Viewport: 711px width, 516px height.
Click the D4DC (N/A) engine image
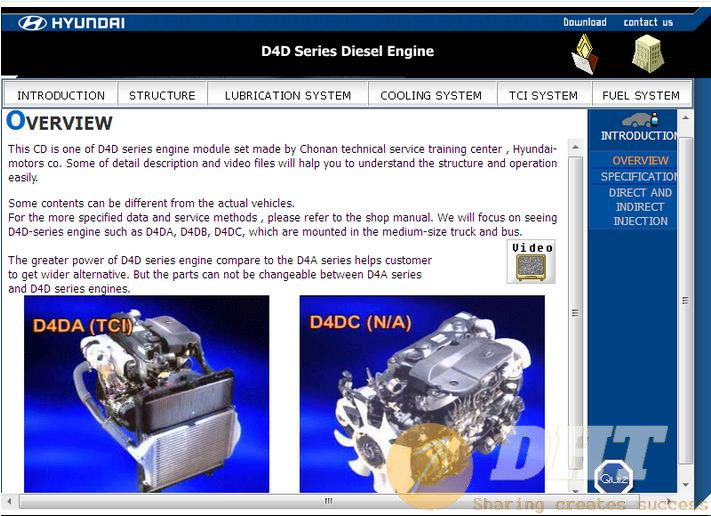click(x=422, y=394)
